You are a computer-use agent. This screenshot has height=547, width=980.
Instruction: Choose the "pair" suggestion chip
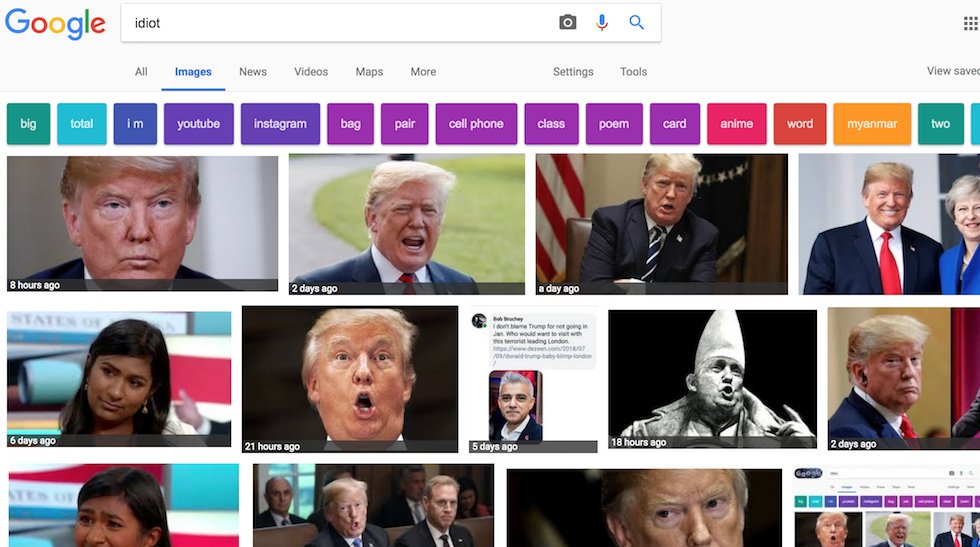click(x=404, y=124)
